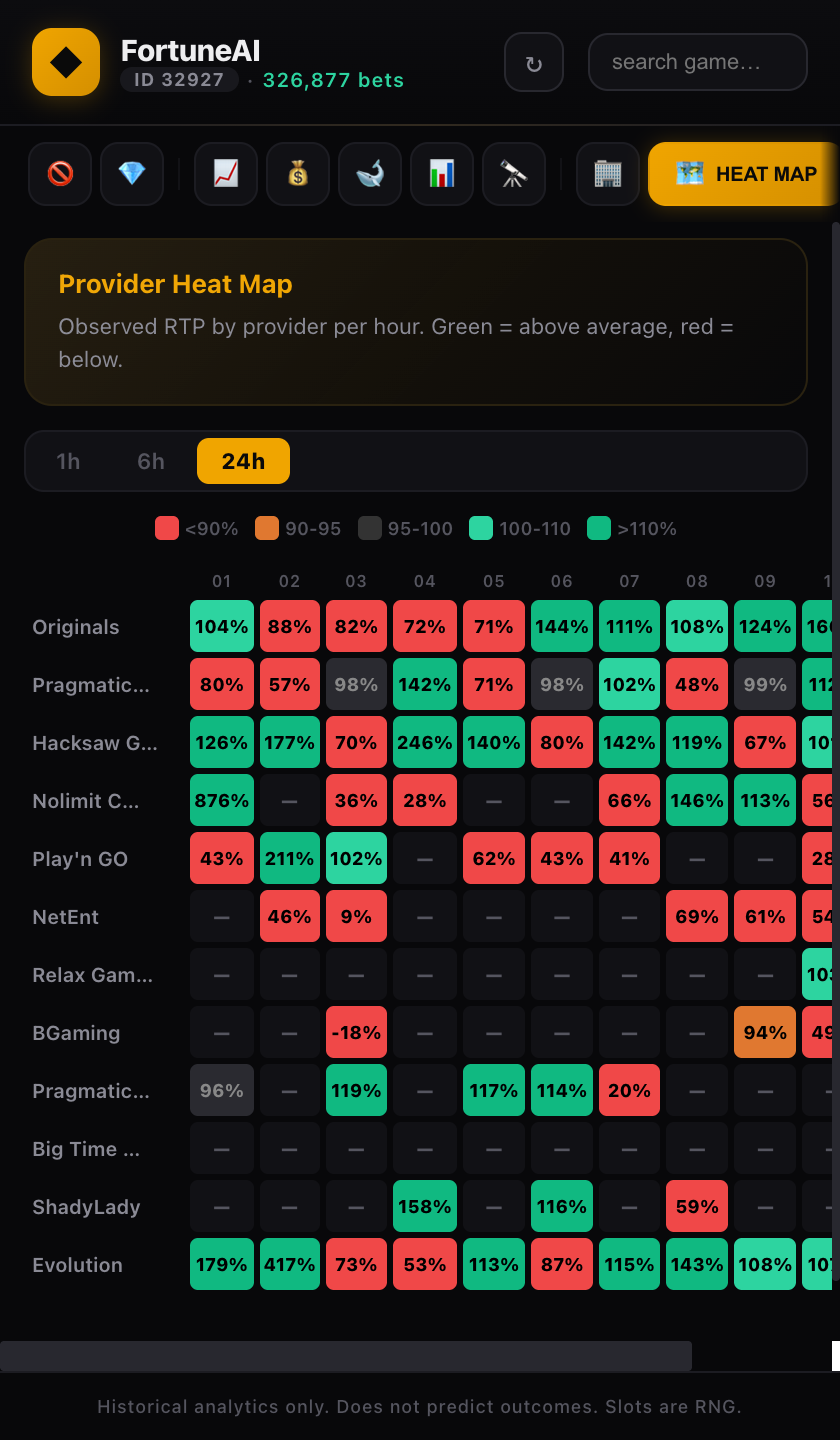Switch to the 6h time range tab
The image size is (840, 1440).
(x=150, y=461)
